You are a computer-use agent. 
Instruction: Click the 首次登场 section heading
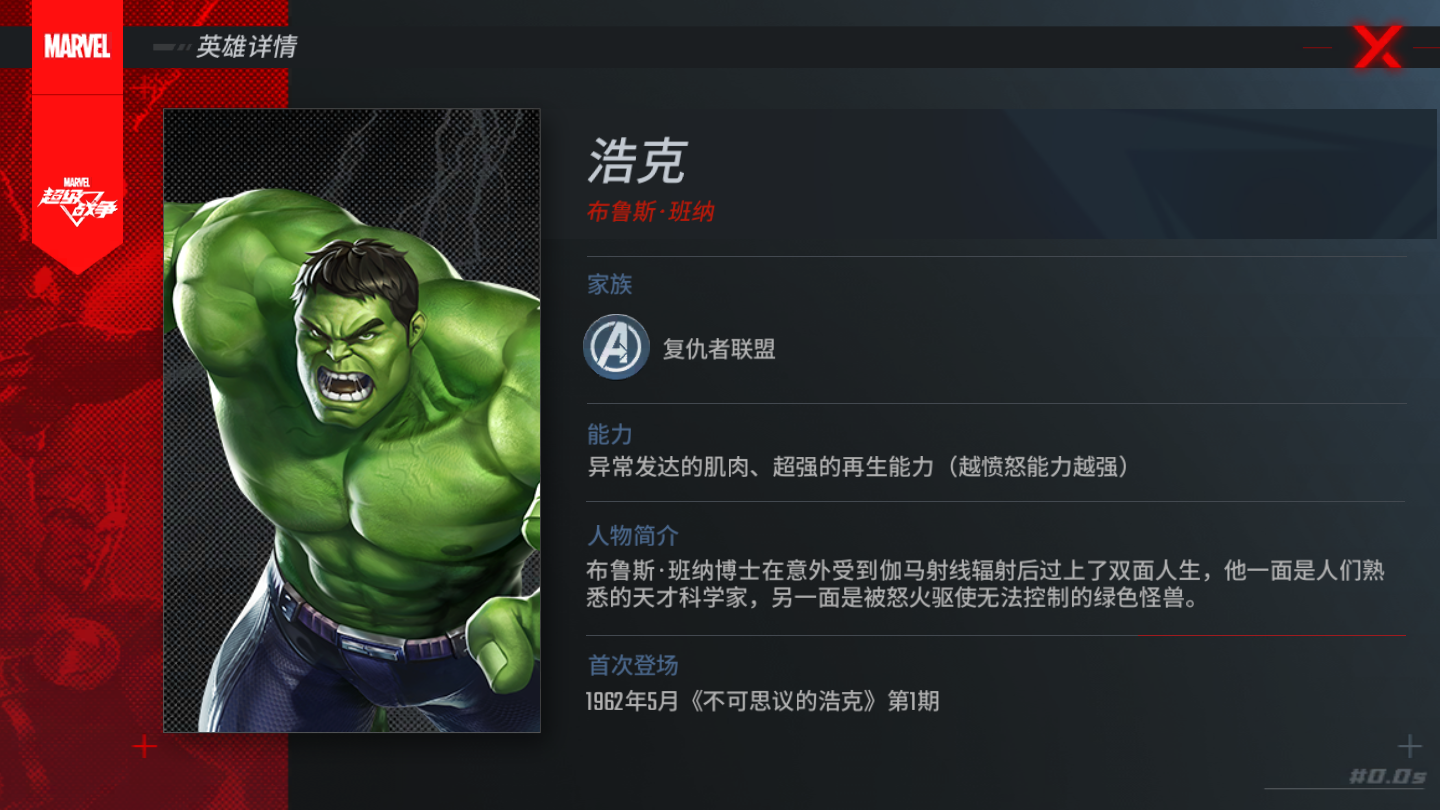tap(633, 665)
